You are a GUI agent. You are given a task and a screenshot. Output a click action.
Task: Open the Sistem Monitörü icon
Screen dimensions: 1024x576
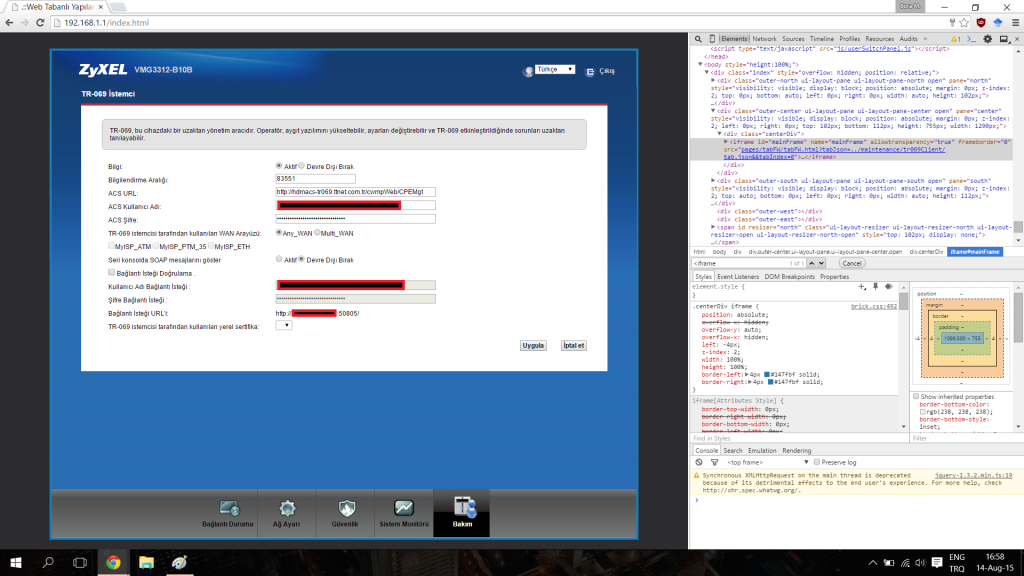[x=404, y=511]
